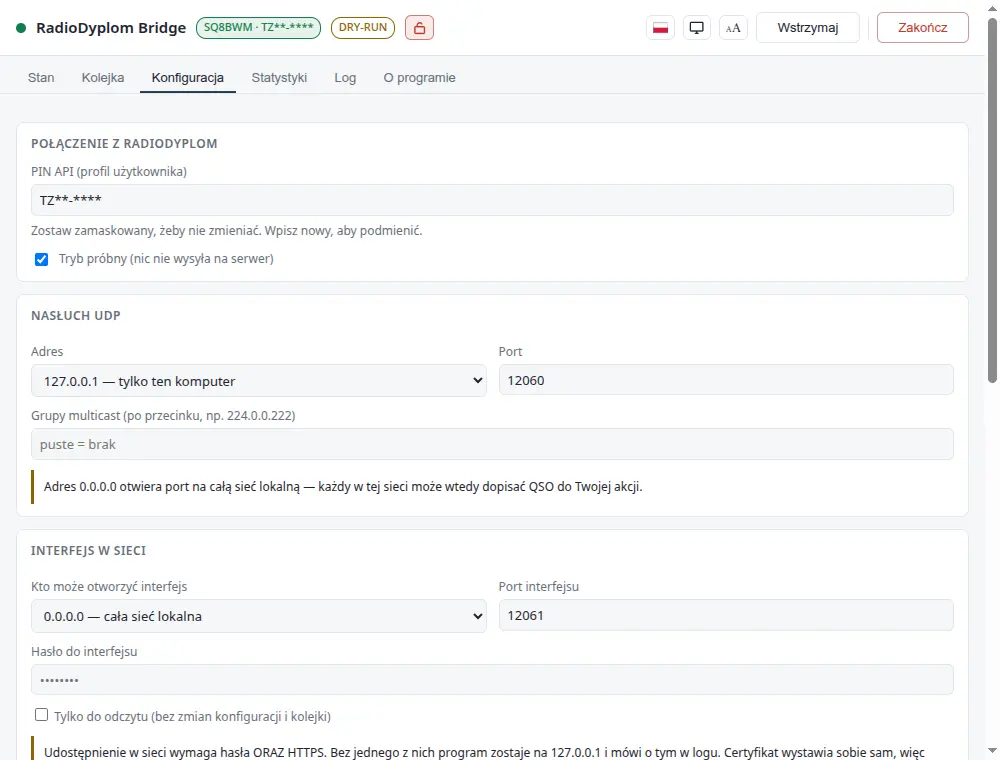Click the "Udostępnienie w sieci wymaga hasła" note
The image size is (1000, 760).
pyautogui.click(x=484, y=752)
